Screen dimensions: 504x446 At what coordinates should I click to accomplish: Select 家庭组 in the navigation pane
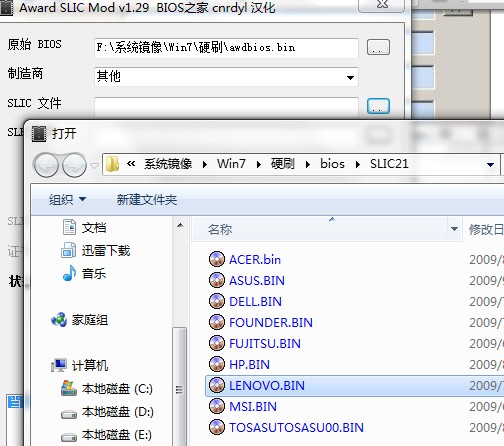[90, 320]
